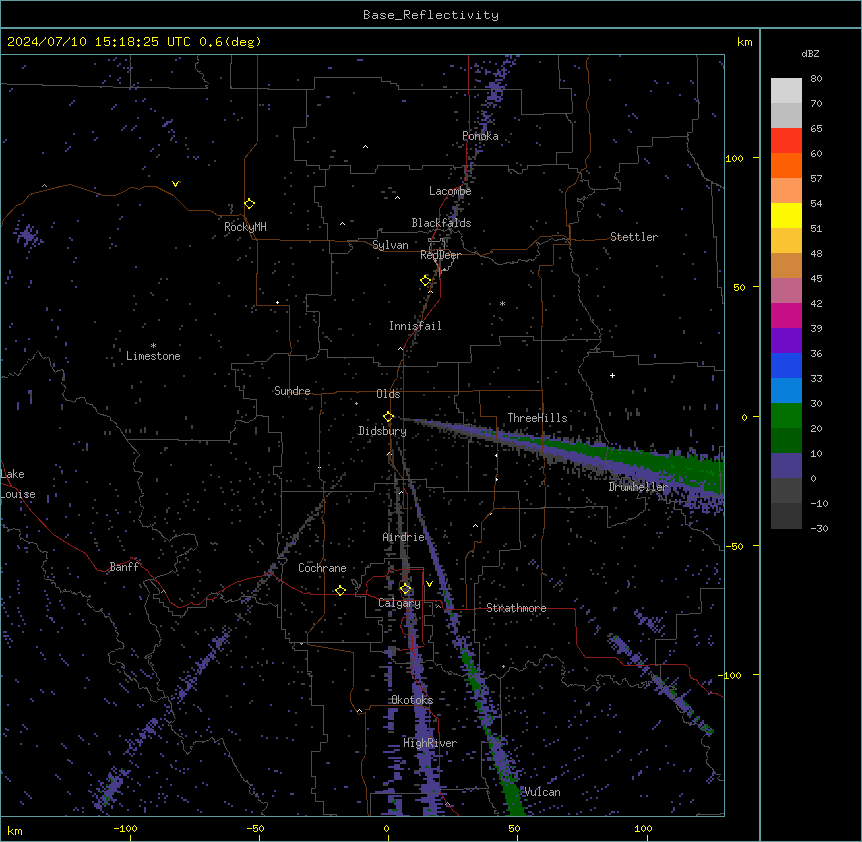
Task: Click the Stettler label
Action: pyautogui.click(x=634, y=237)
